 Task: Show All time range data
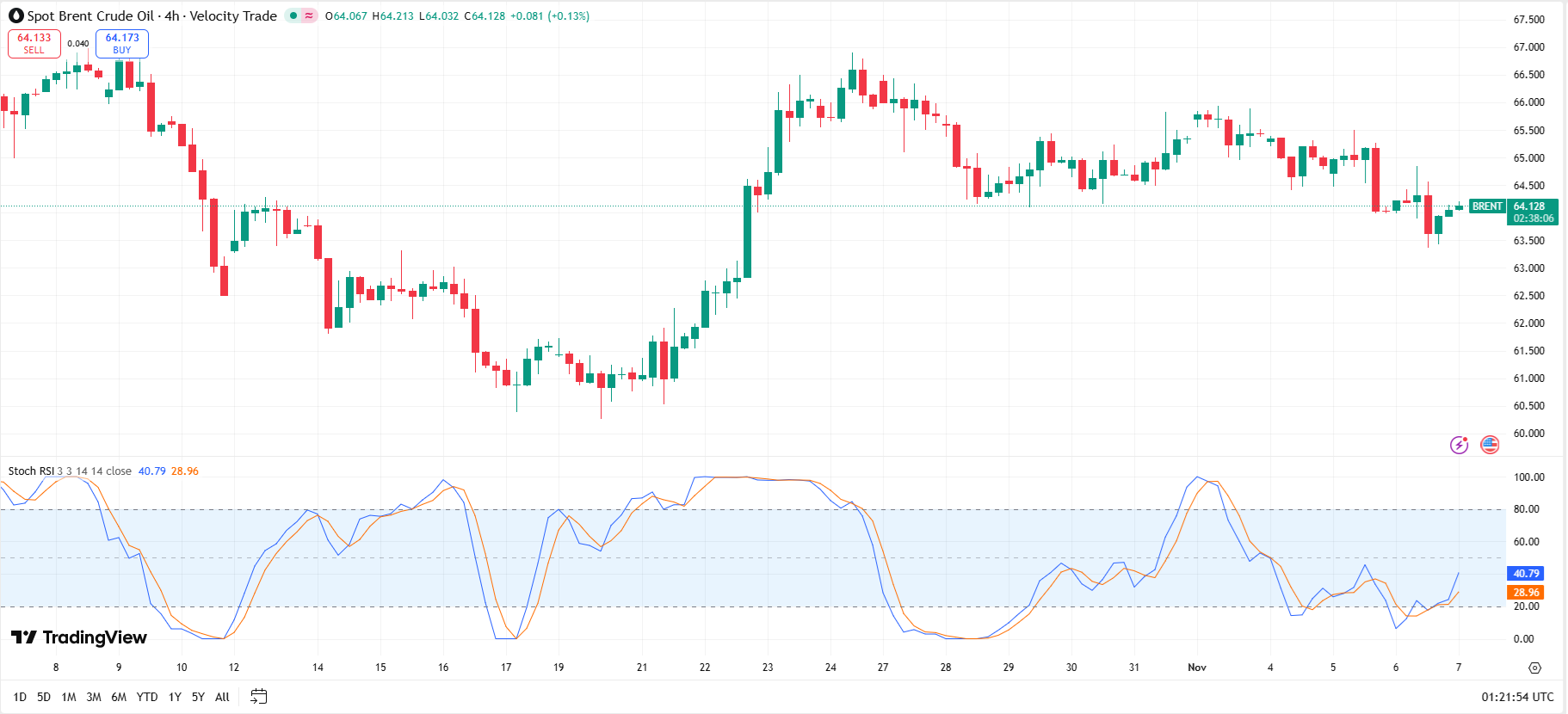tap(222, 697)
